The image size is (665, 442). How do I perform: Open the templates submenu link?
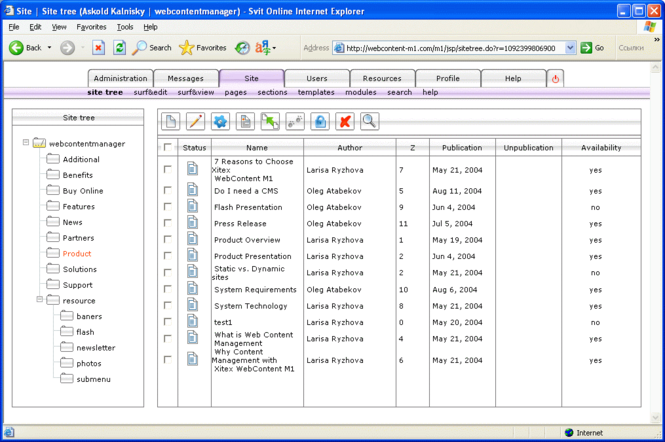[x=316, y=92]
